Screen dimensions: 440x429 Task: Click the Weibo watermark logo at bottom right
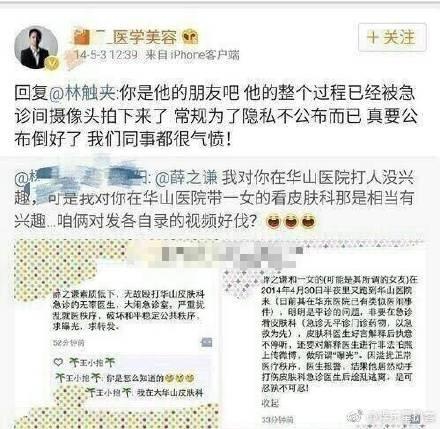click(x=355, y=417)
